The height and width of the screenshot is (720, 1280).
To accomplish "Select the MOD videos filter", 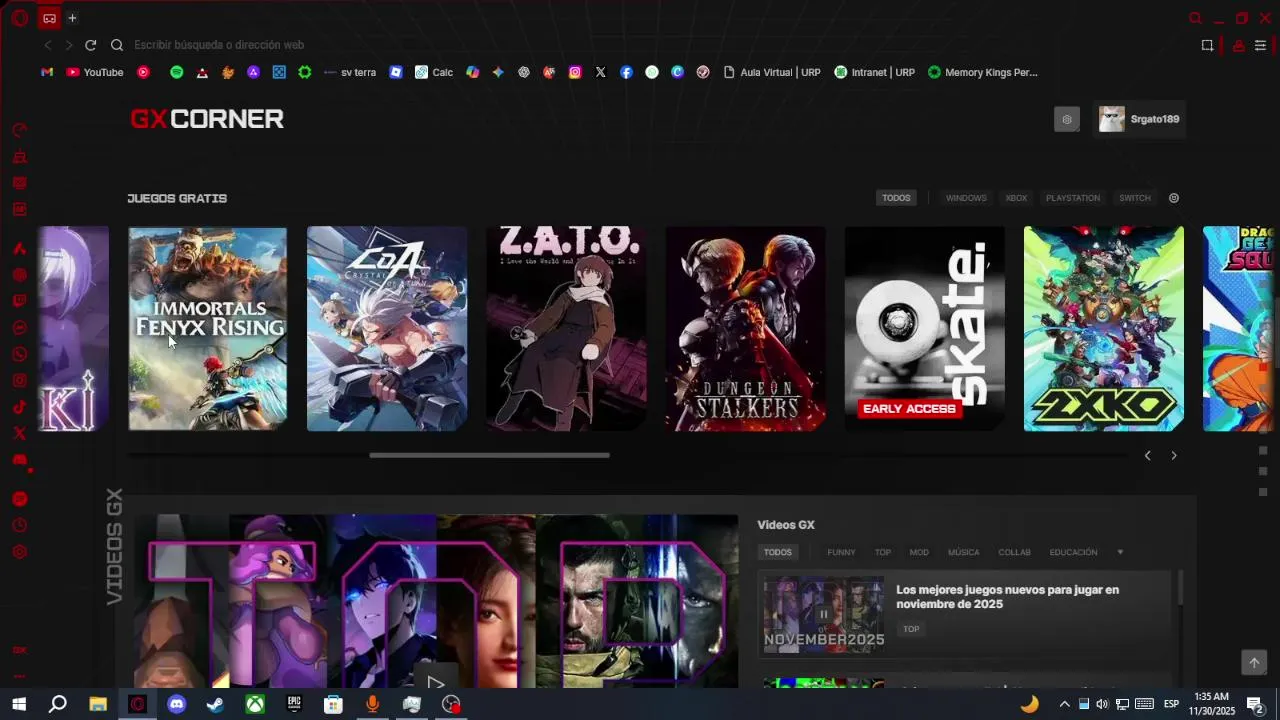I will tap(919, 552).
